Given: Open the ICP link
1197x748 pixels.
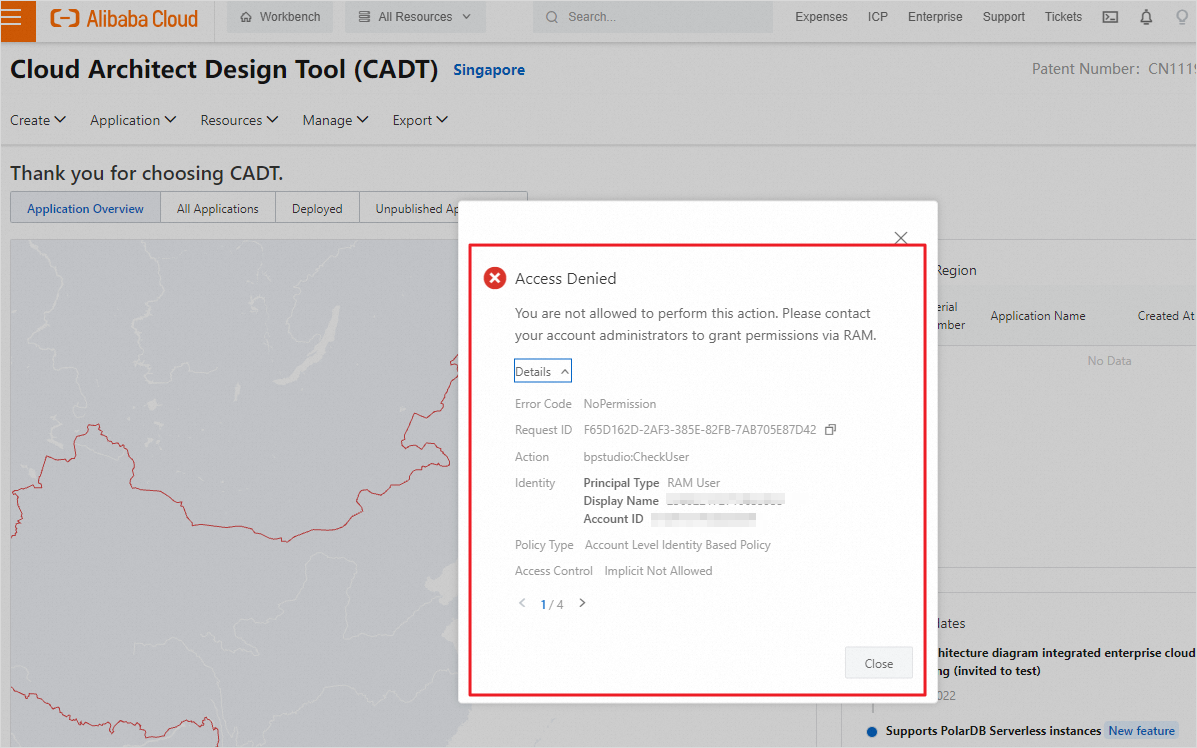Looking at the screenshot, I should 877,17.
